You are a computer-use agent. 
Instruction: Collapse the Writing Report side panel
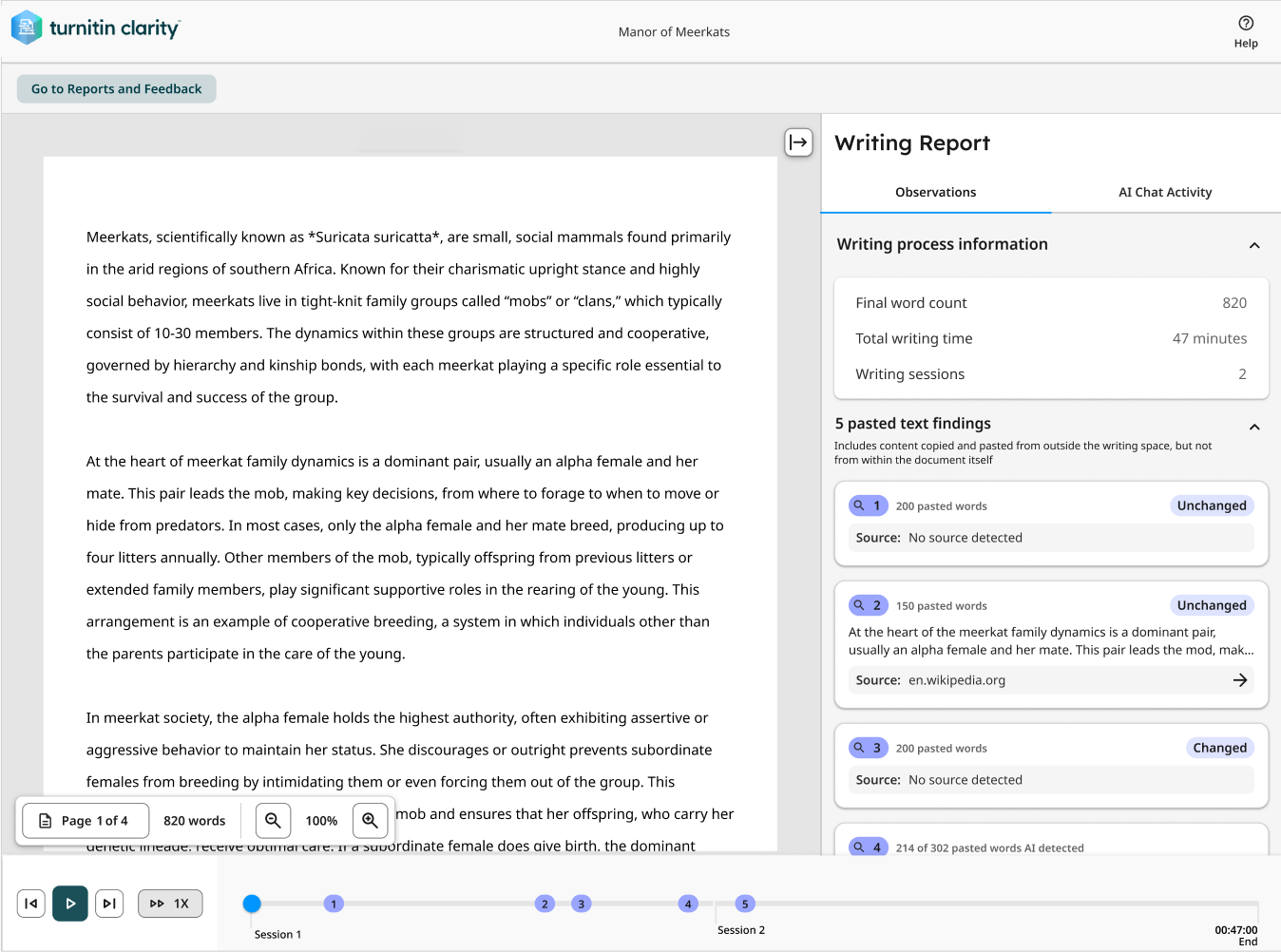798,143
